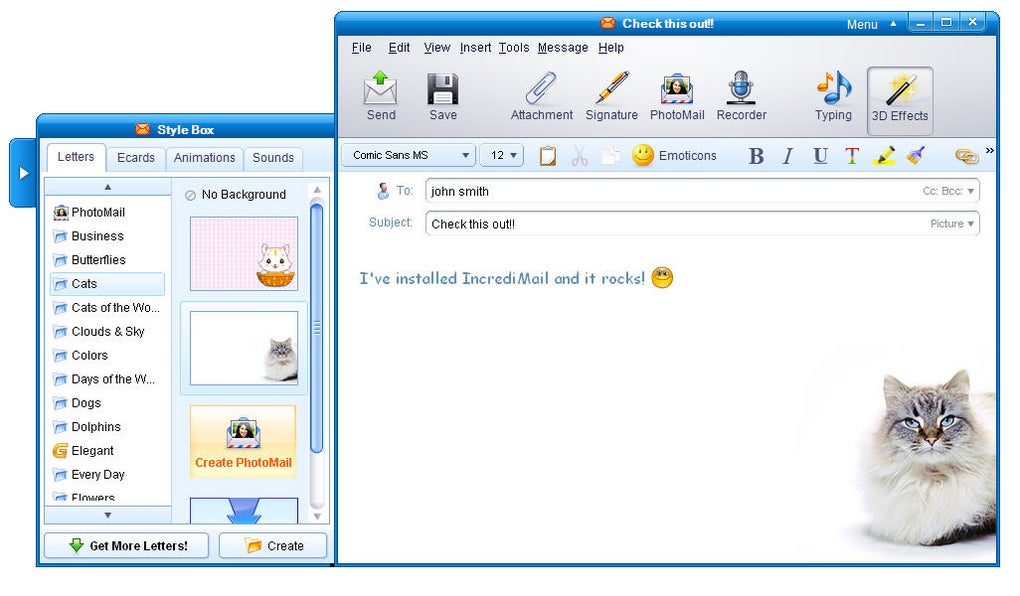Switch to Sounds tab
This screenshot has width=1020, height=596.
click(x=273, y=157)
